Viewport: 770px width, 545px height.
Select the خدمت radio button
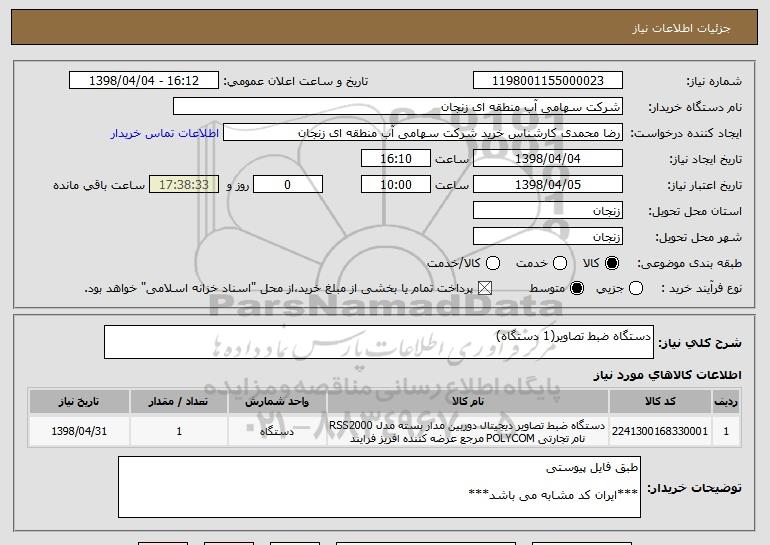(560, 263)
